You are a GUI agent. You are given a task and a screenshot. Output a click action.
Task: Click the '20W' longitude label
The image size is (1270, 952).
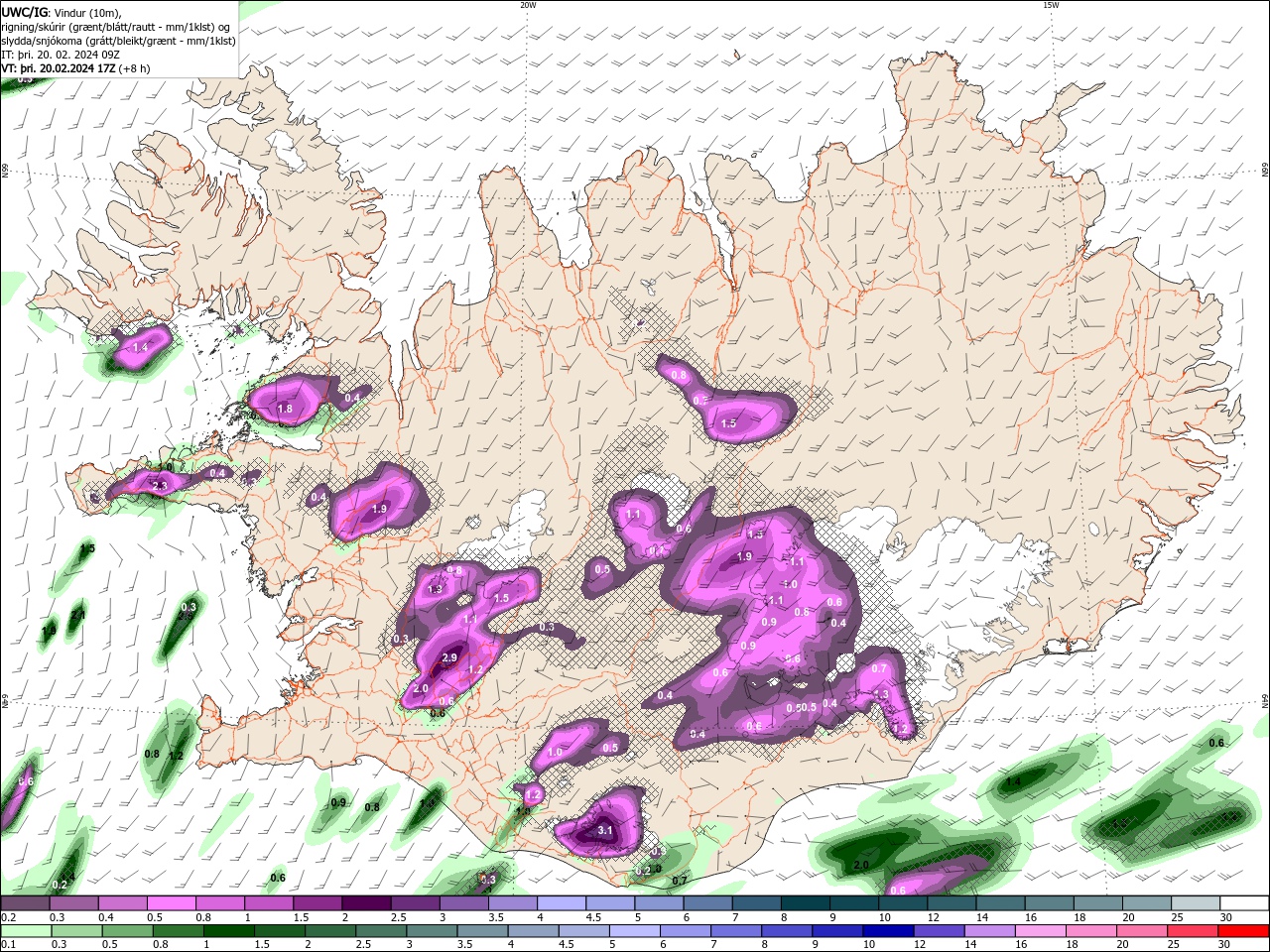[x=528, y=5]
